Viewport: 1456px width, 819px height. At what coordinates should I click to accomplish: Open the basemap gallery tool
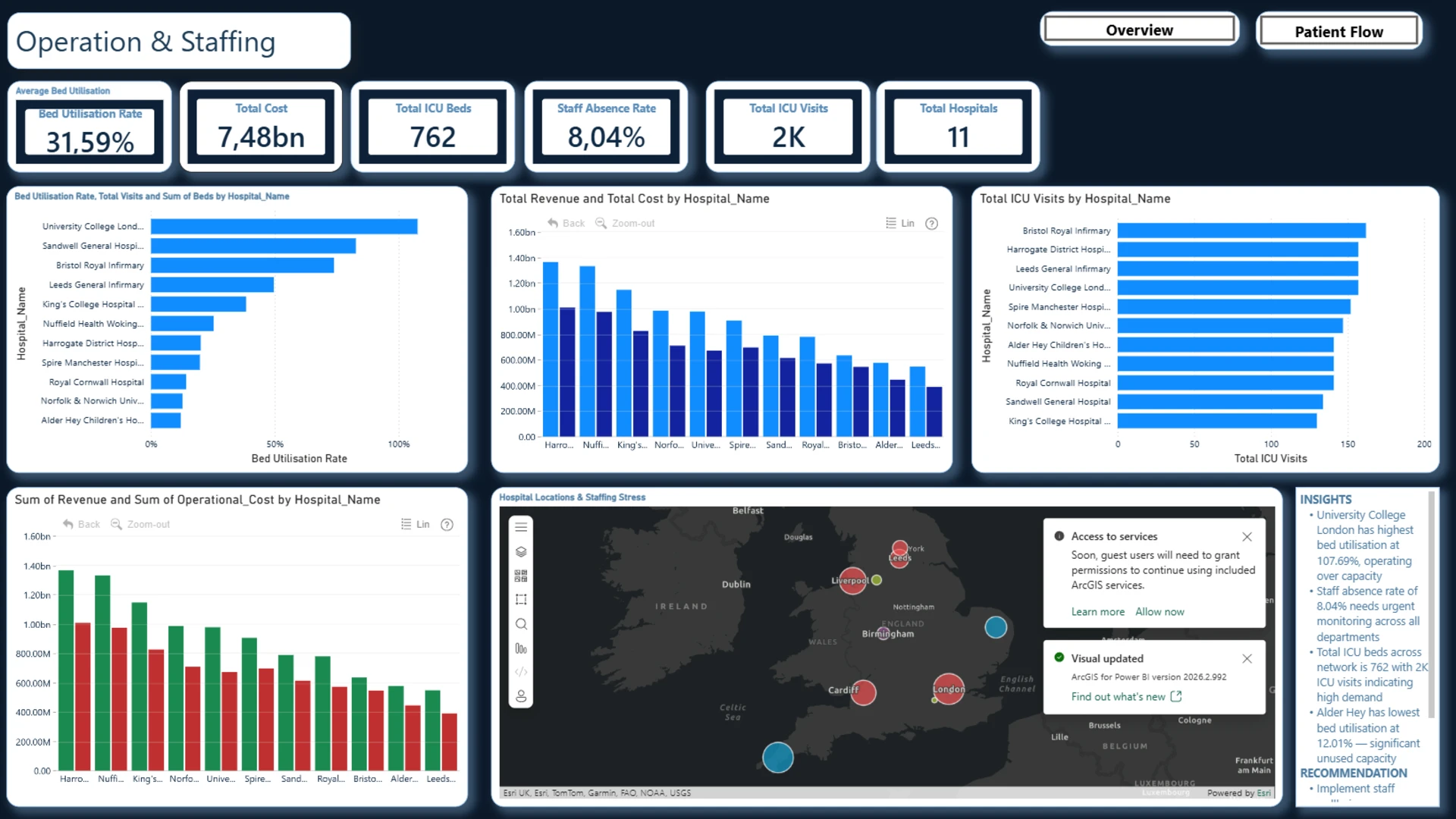pyautogui.click(x=521, y=576)
